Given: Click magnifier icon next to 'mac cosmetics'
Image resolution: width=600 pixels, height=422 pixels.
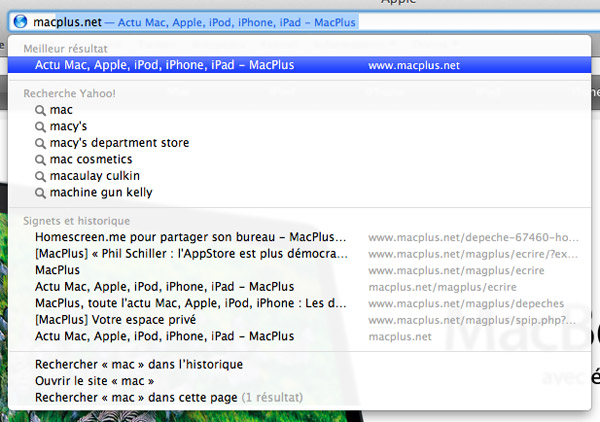Looking at the screenshot, I should (x=40, y=160).
